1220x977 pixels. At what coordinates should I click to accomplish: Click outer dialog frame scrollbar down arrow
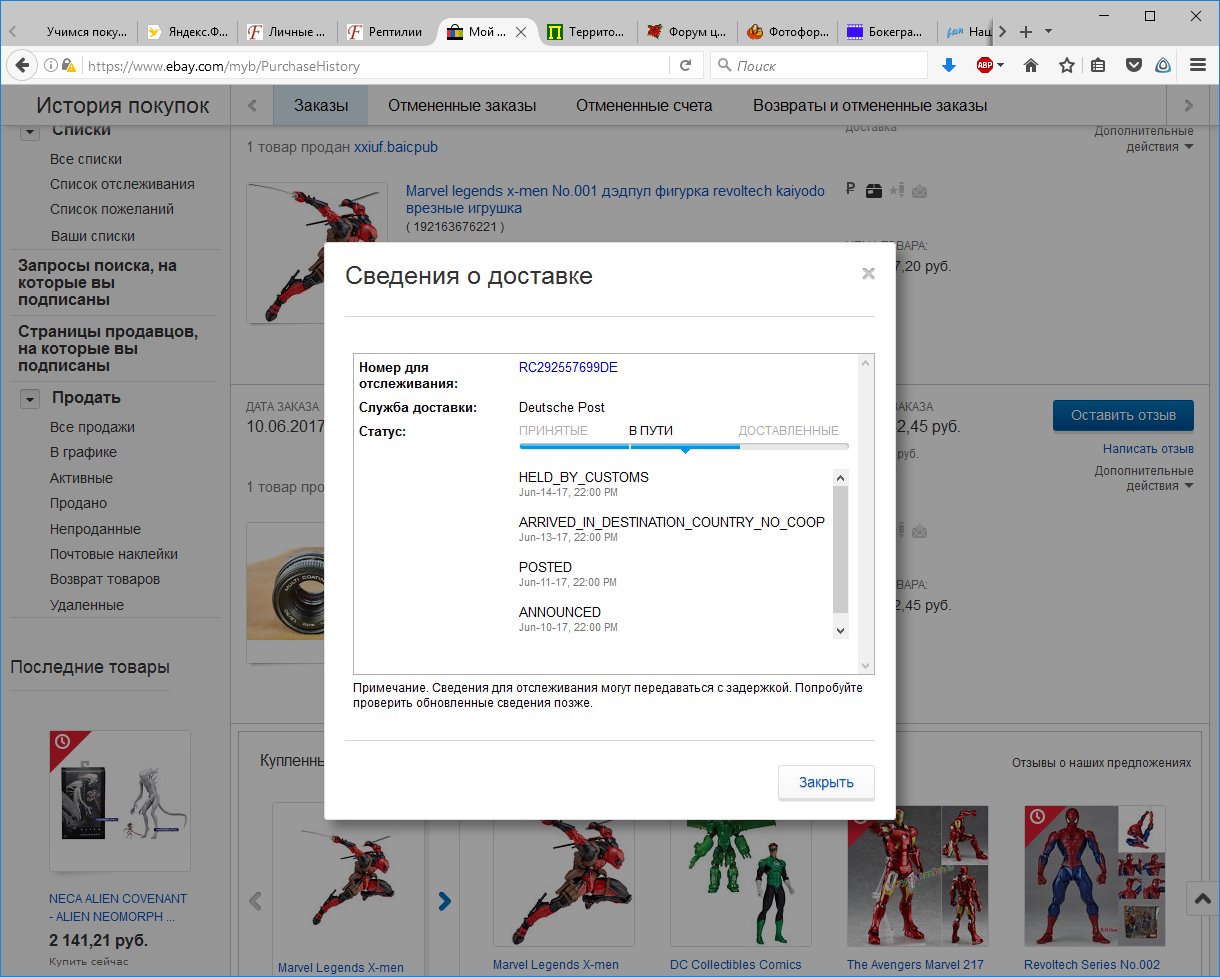pos(867,665)
